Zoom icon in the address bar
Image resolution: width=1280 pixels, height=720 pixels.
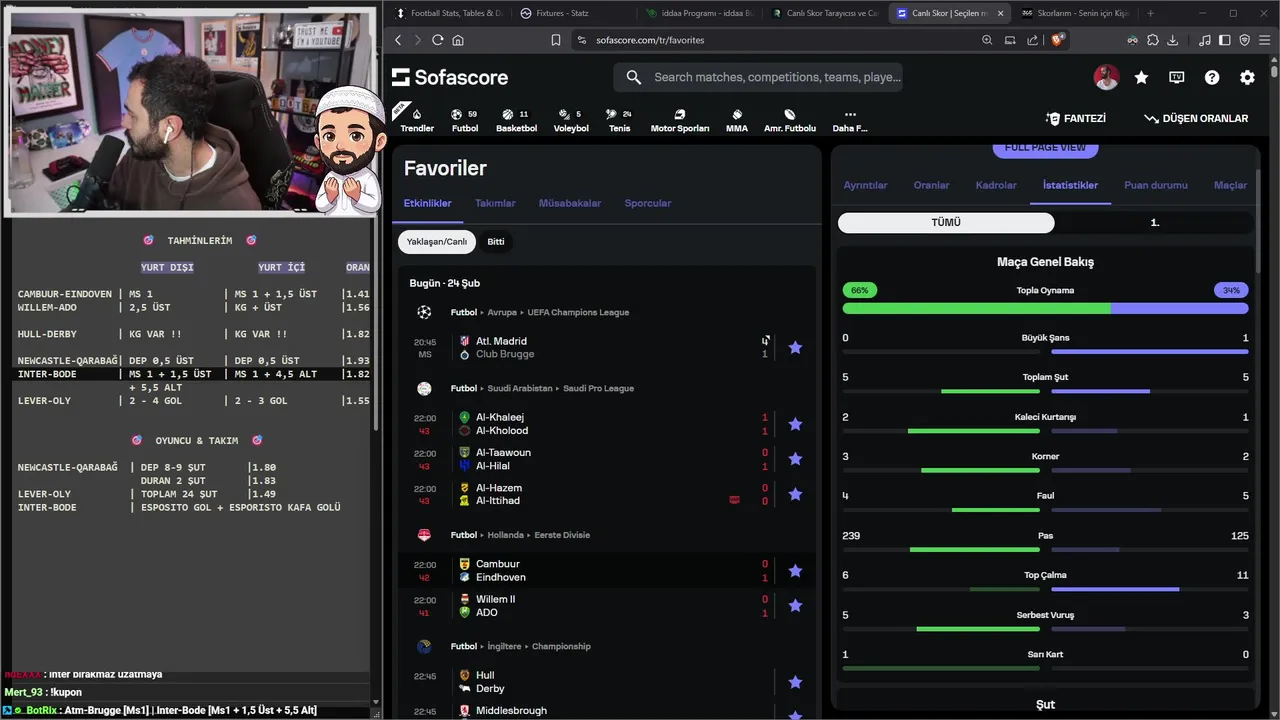pyautogui.click(x=987, y=40)
